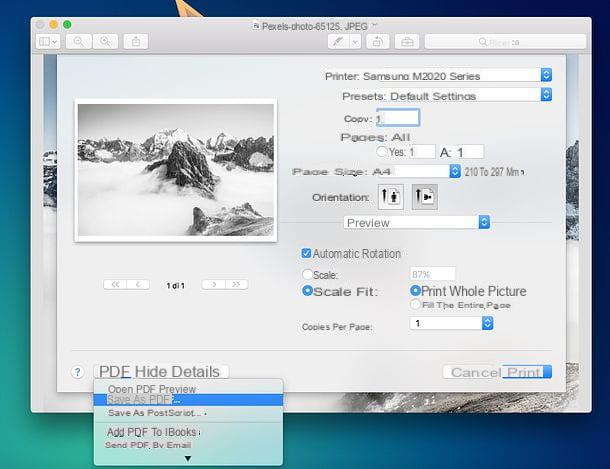Show the markup toolbox icon

click(407, 42)
